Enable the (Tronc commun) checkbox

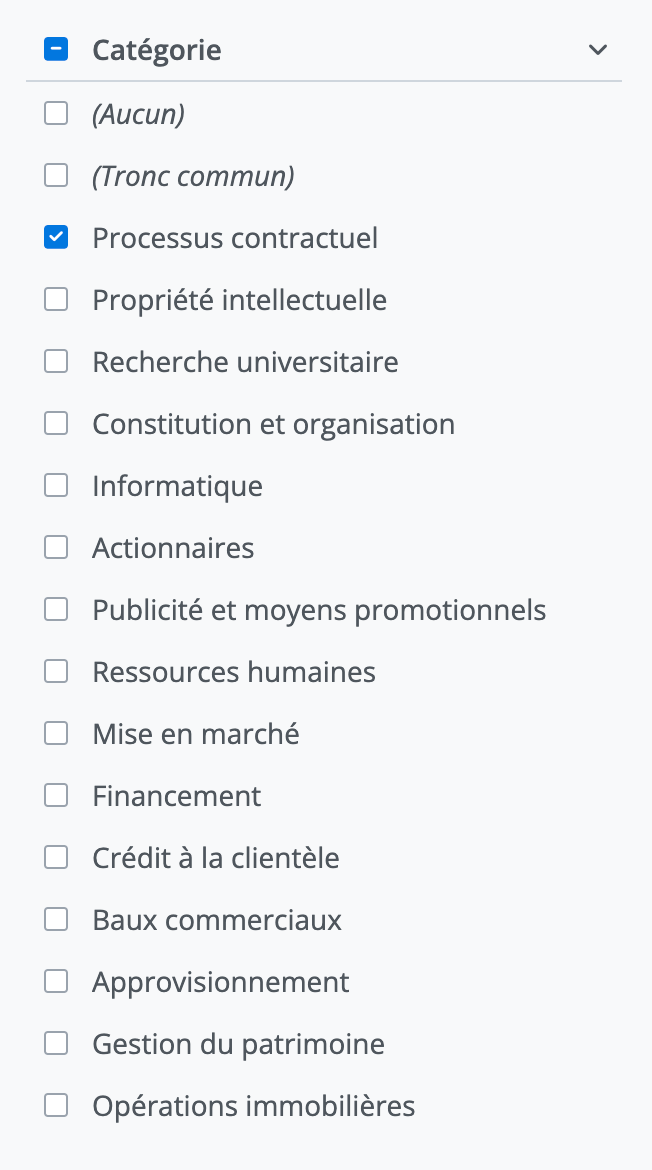tap(56, 176)
